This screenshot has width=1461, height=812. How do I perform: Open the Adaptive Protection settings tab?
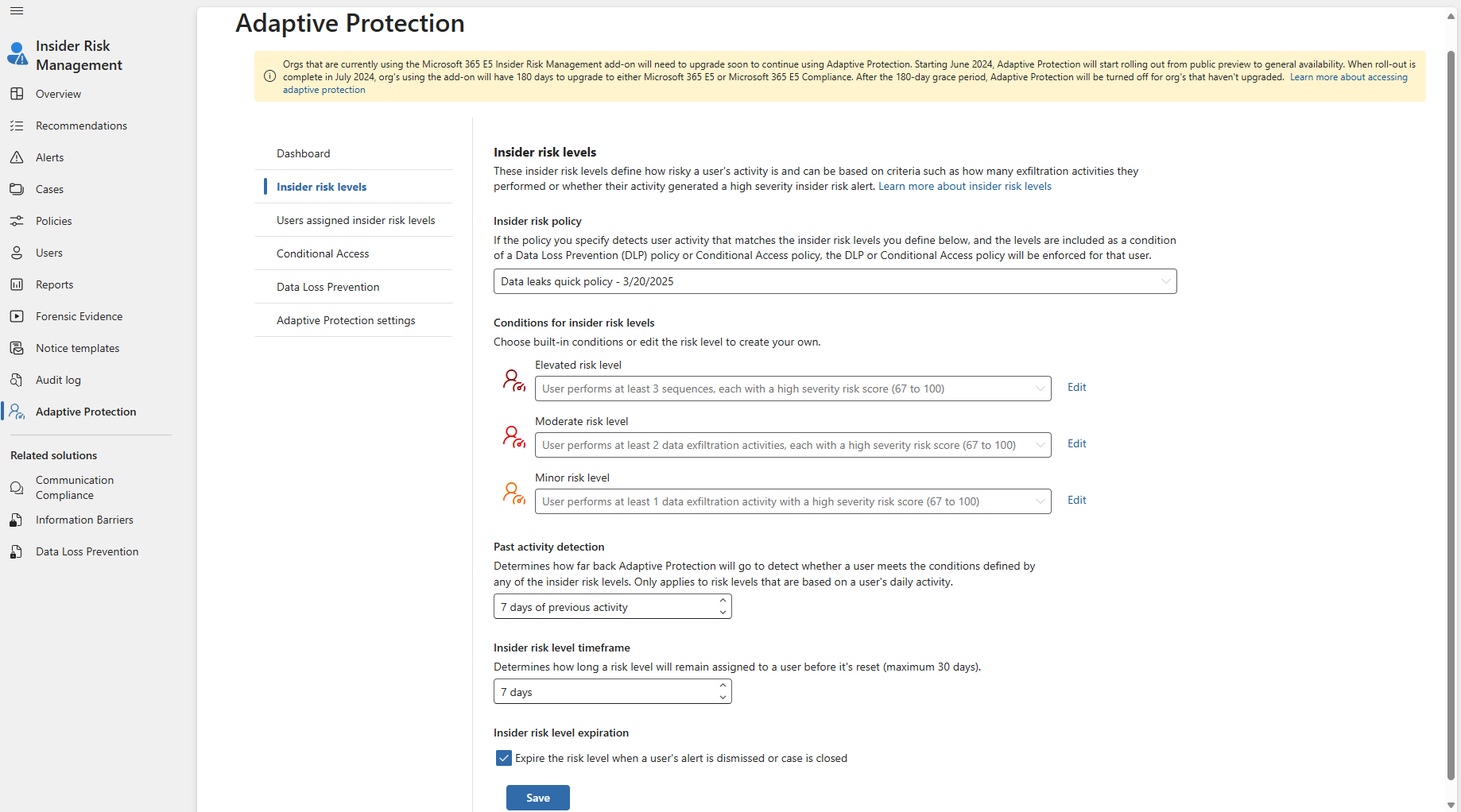[346, 320]
